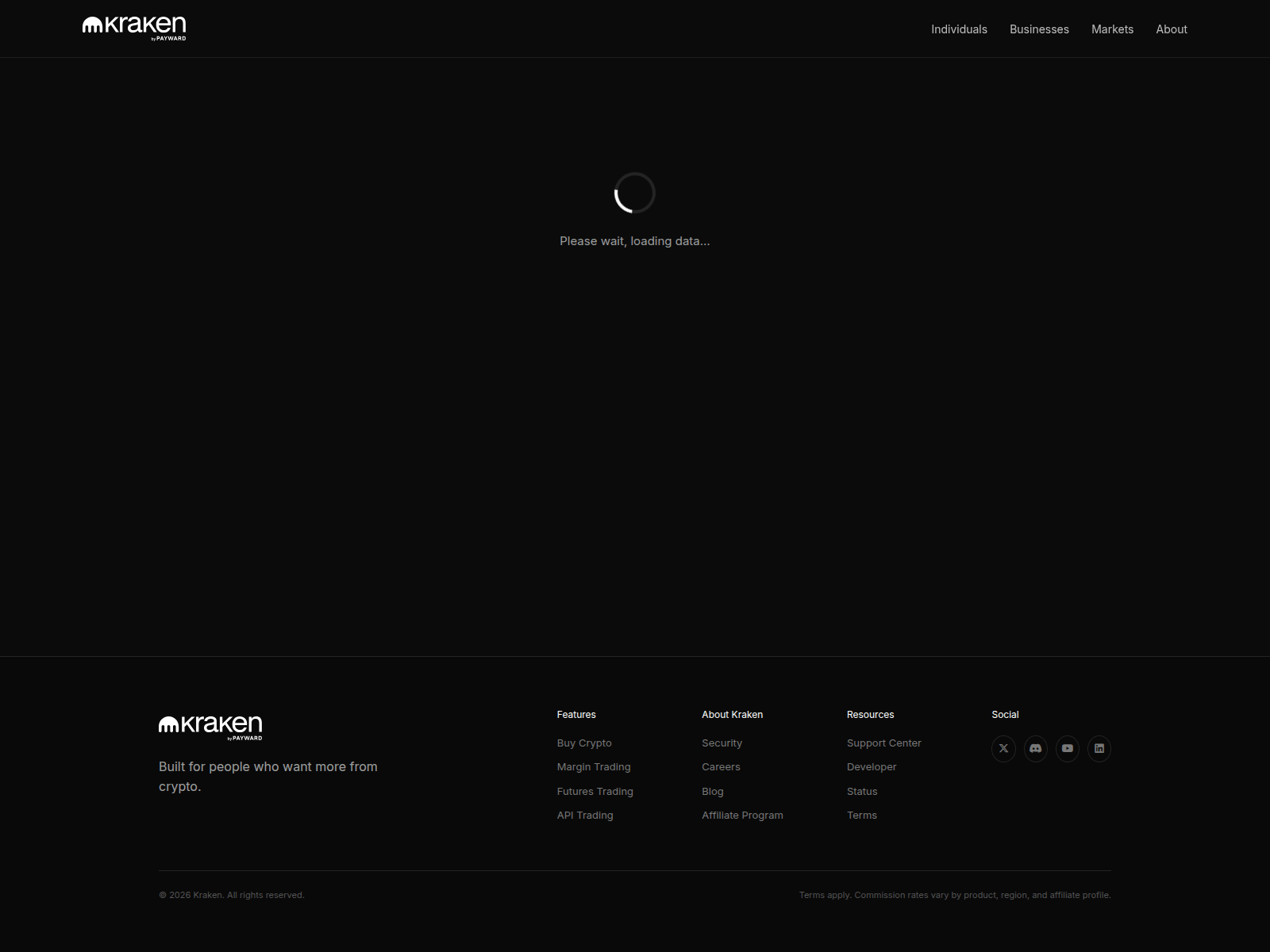Click the 'Resources' column heading

click(x=870, y=715)
